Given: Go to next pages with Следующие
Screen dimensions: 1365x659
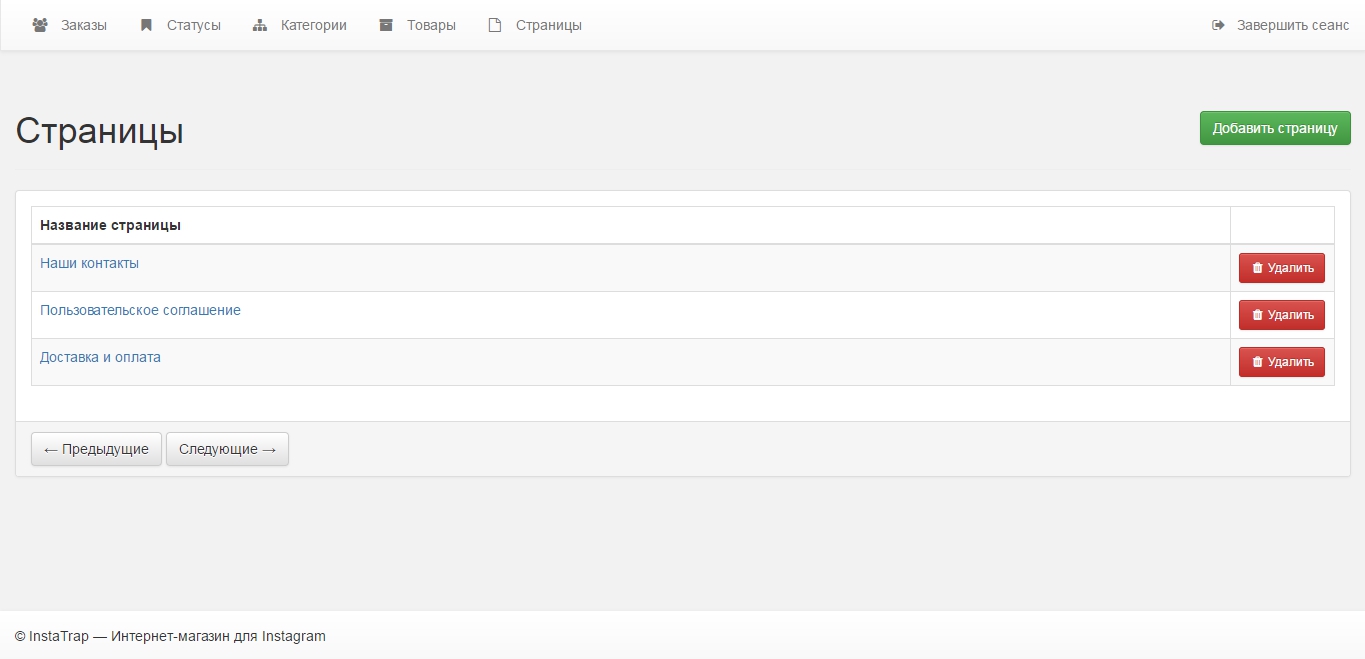Looking at the screenshot, I should tap(227, 449).
